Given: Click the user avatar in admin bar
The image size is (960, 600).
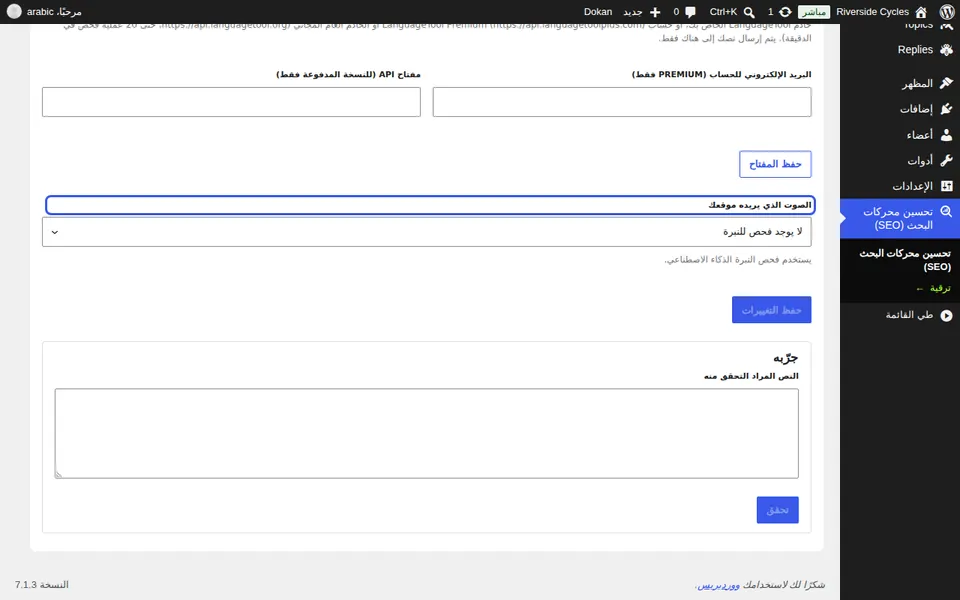Looking at the screenshot, I should 13,12.
